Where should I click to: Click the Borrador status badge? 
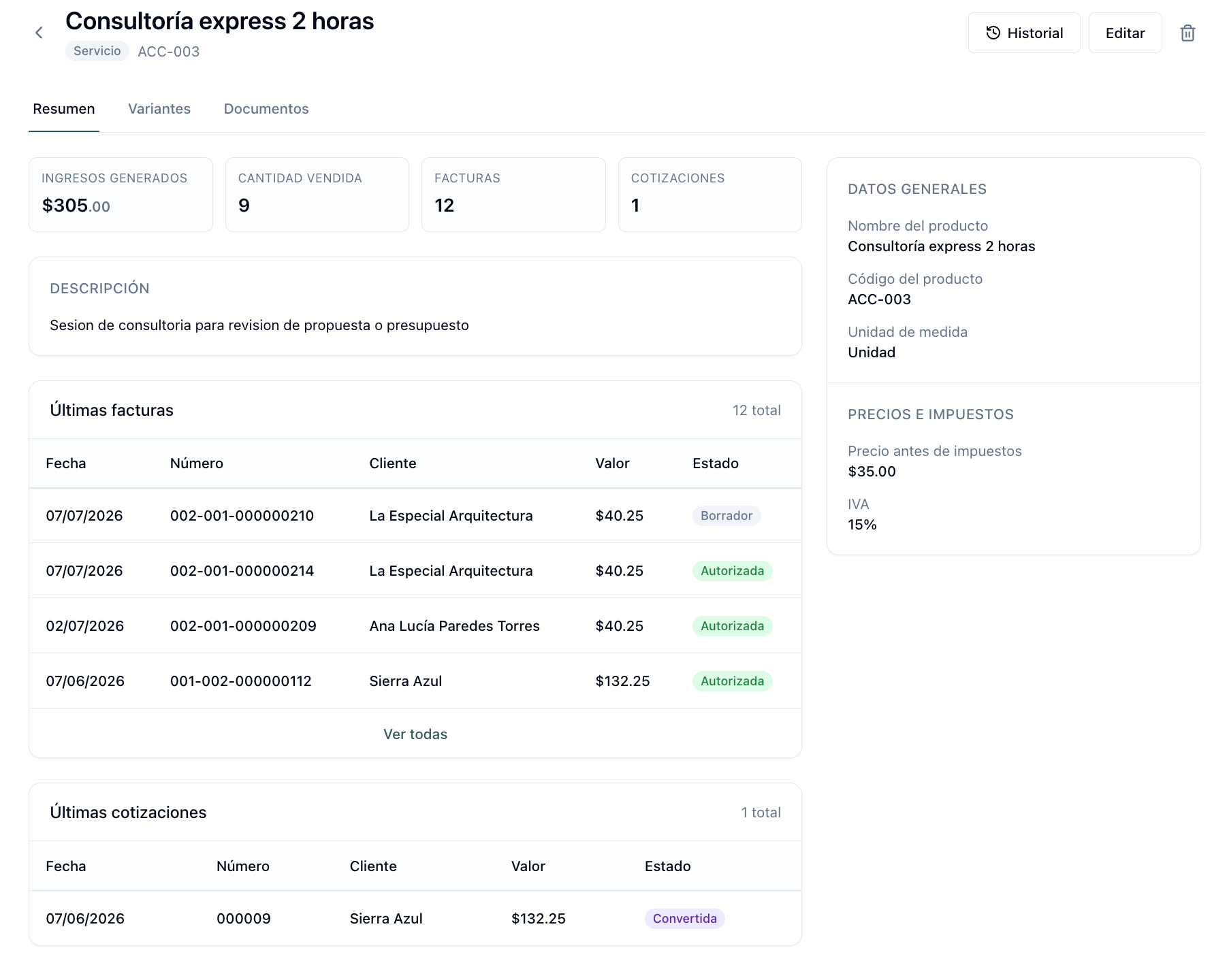click(x=727, y=516)
